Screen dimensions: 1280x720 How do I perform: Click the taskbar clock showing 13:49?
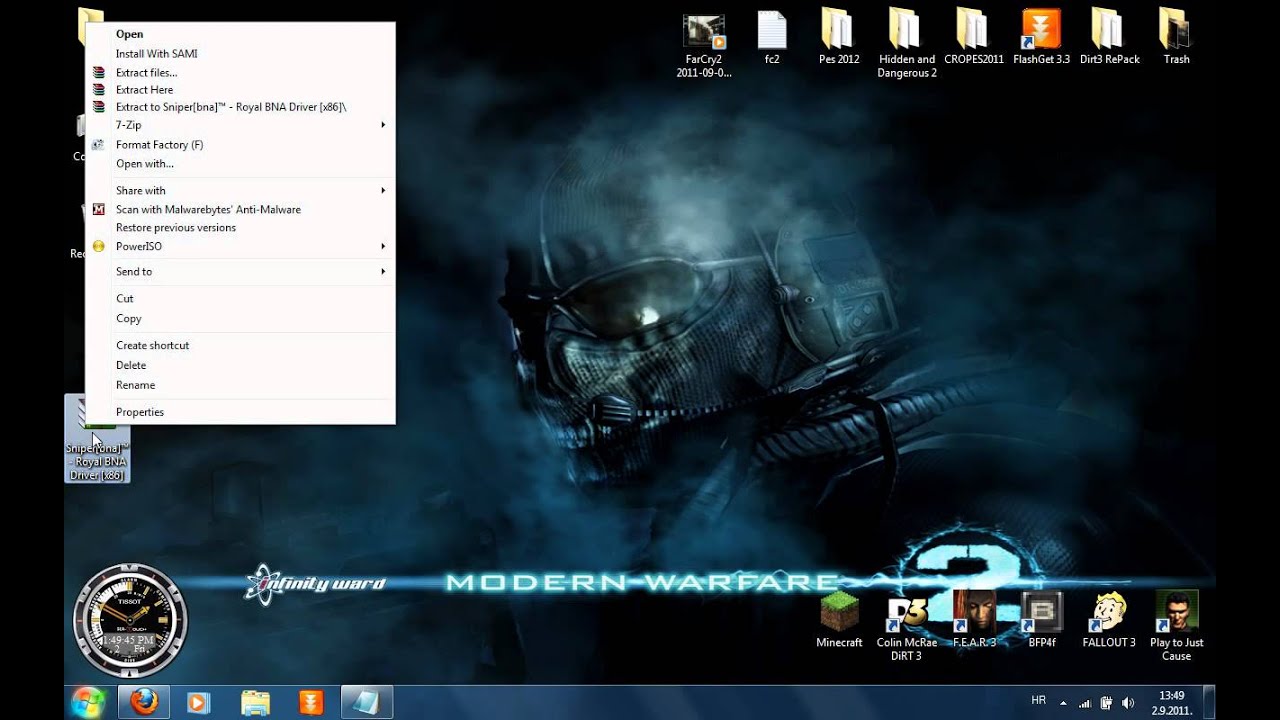pyautogui.click(x=1171, y=702)
